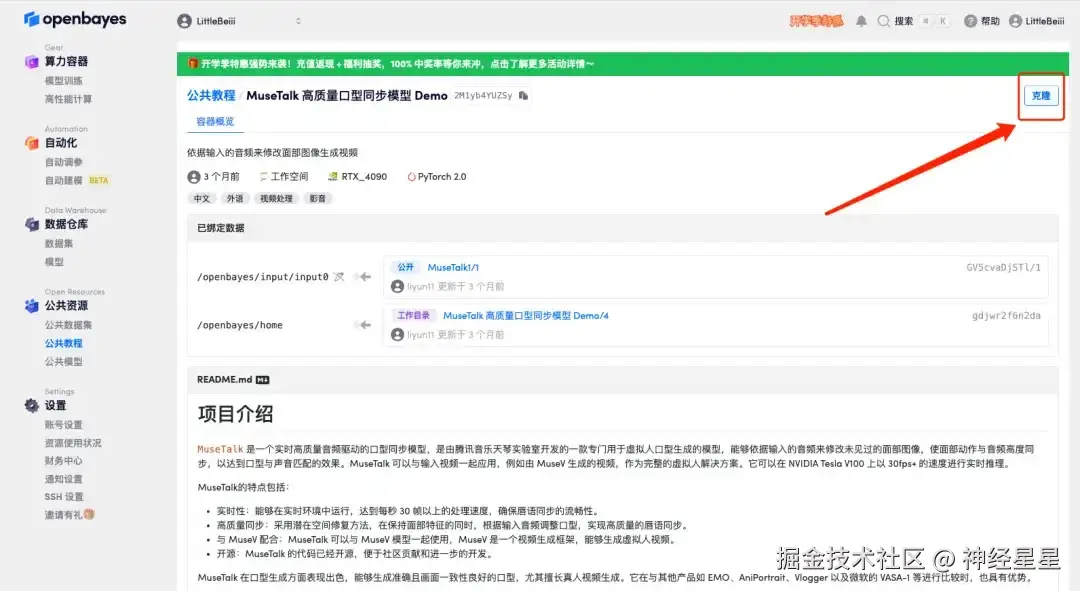Viewport: 1080px width, 591px height.
Task: Click the 工作空间 sync icon
Action: [x=263, y=177]
